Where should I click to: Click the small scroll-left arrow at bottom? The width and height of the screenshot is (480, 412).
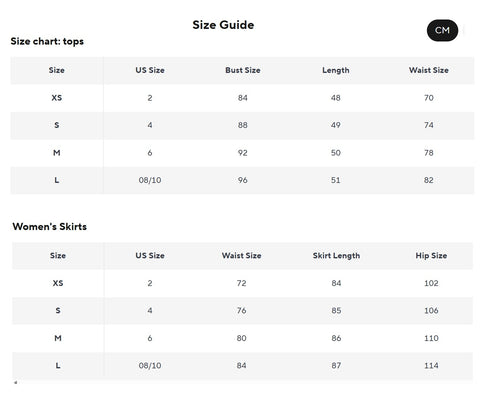tap(15, 382)
